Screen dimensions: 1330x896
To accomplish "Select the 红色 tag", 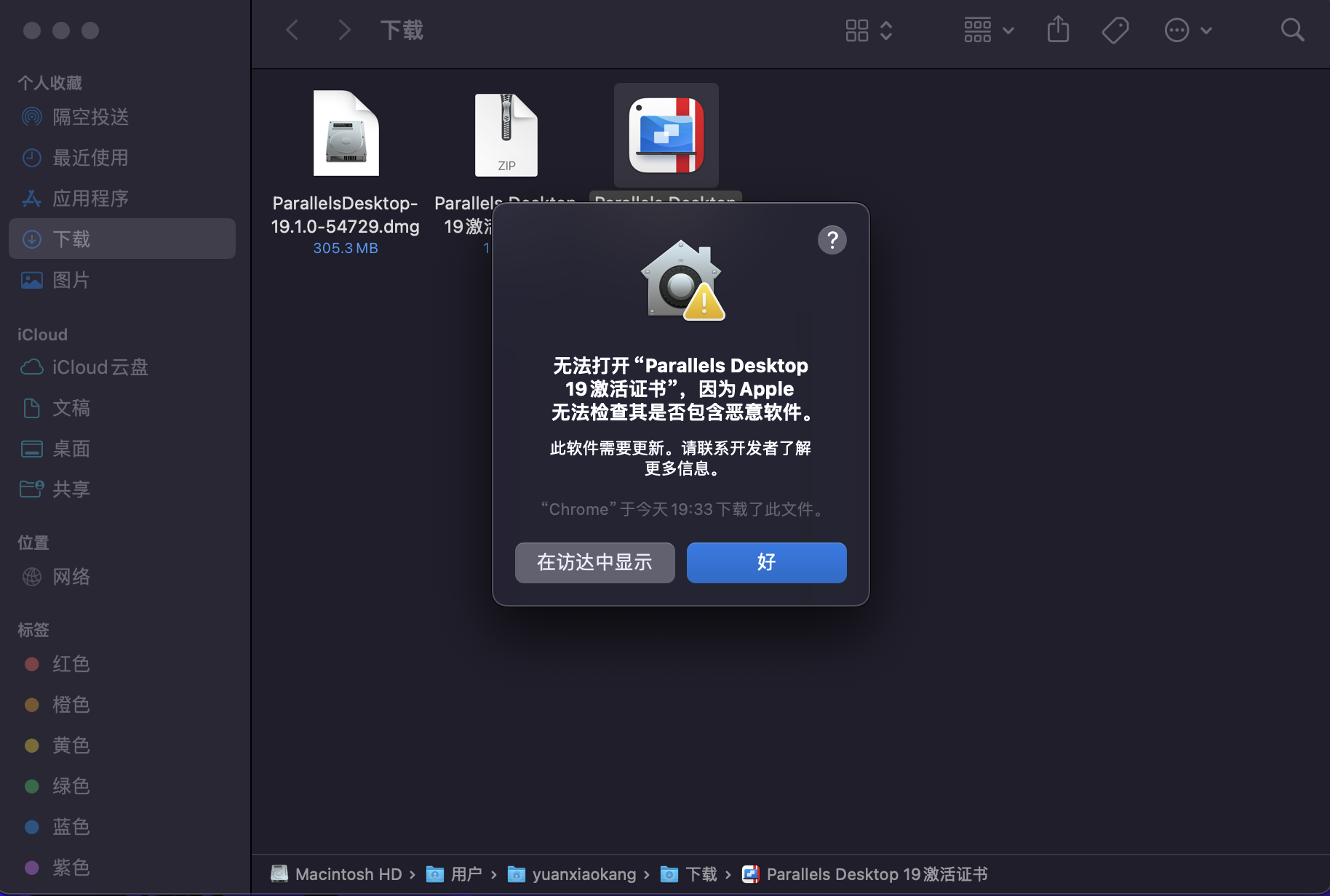I will pyautogui.click(x=122, y=664).
